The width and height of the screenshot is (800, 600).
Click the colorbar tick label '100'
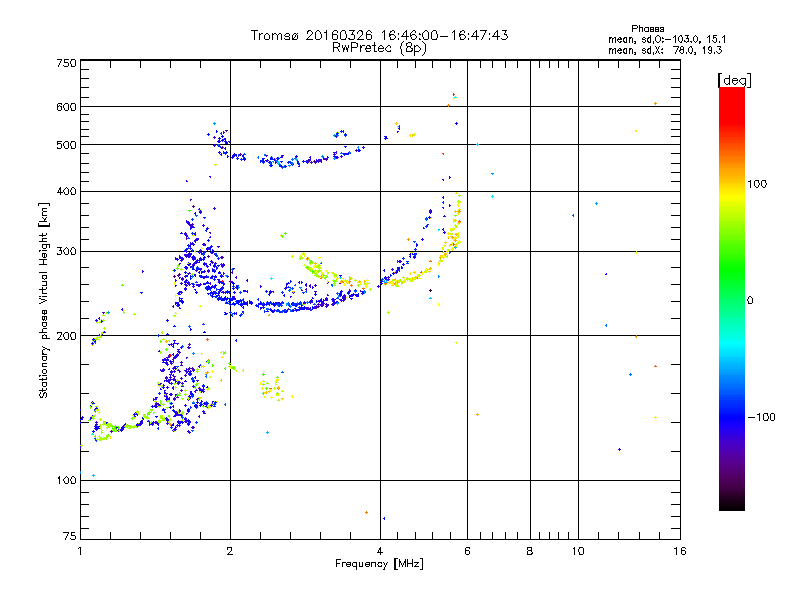tap(757, 184)
